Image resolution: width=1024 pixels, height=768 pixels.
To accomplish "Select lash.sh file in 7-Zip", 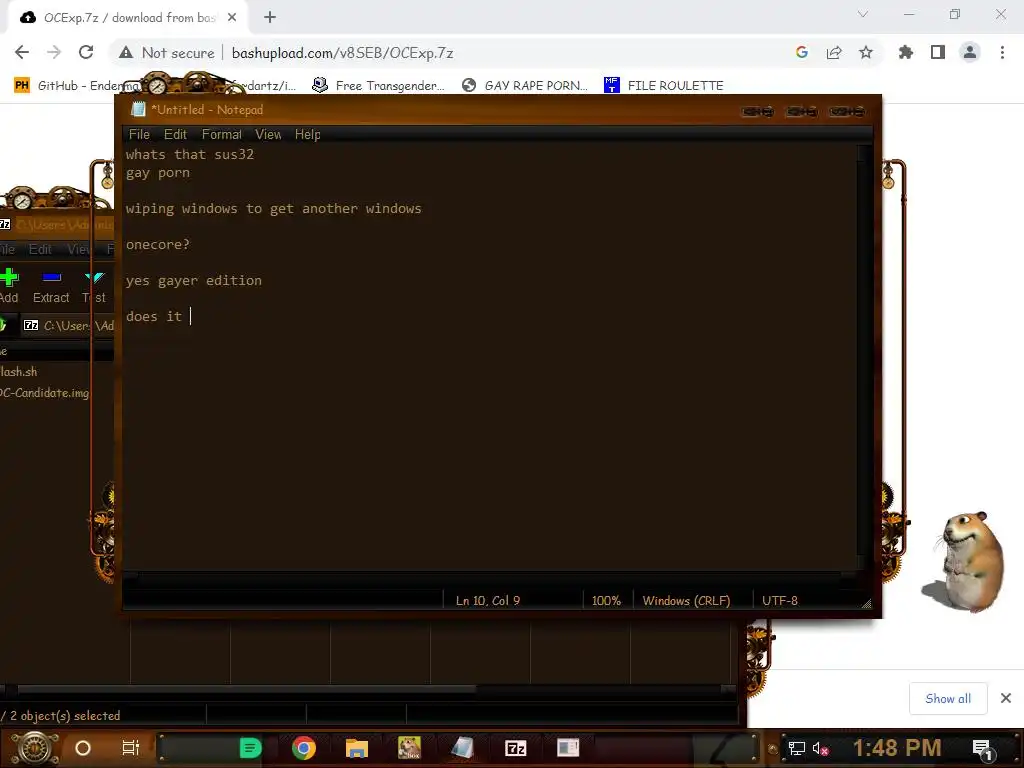I will tap(19, 372).
